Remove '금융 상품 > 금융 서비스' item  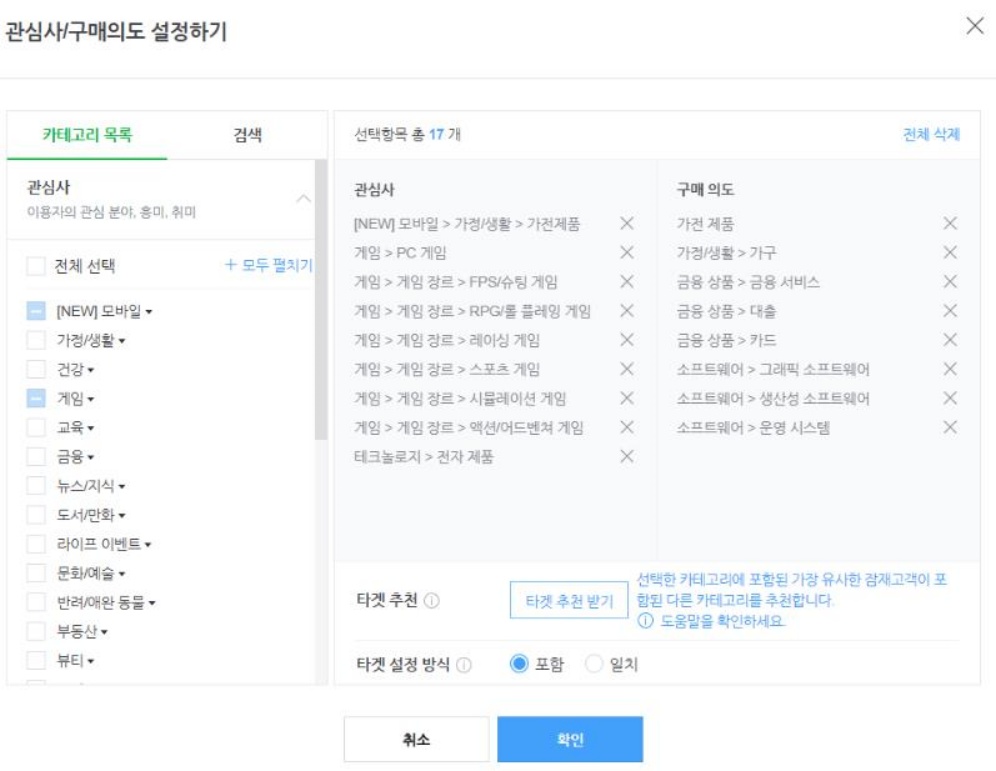tap(950, 282)
